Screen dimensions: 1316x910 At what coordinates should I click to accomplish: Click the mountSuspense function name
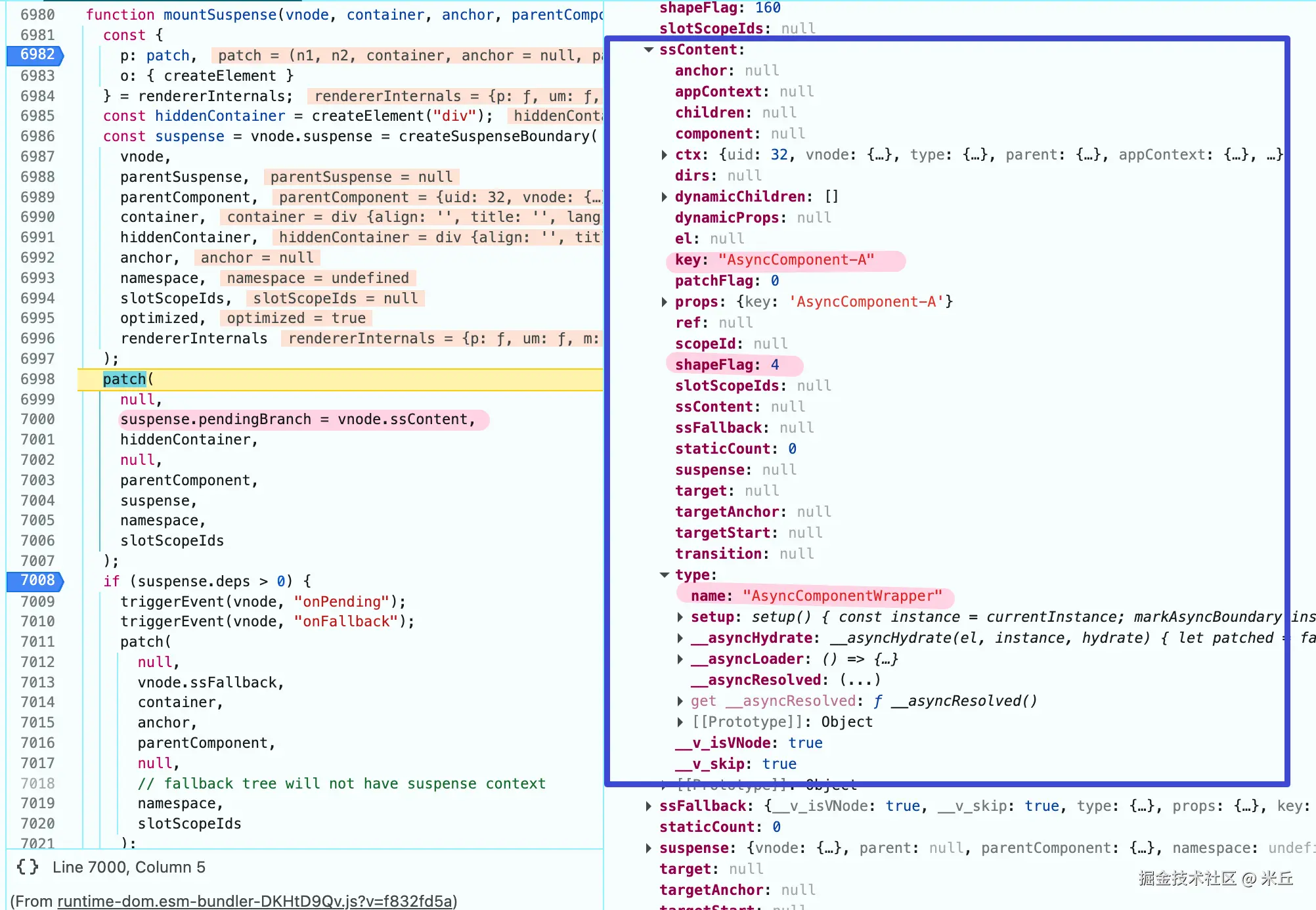coord(220,15)
